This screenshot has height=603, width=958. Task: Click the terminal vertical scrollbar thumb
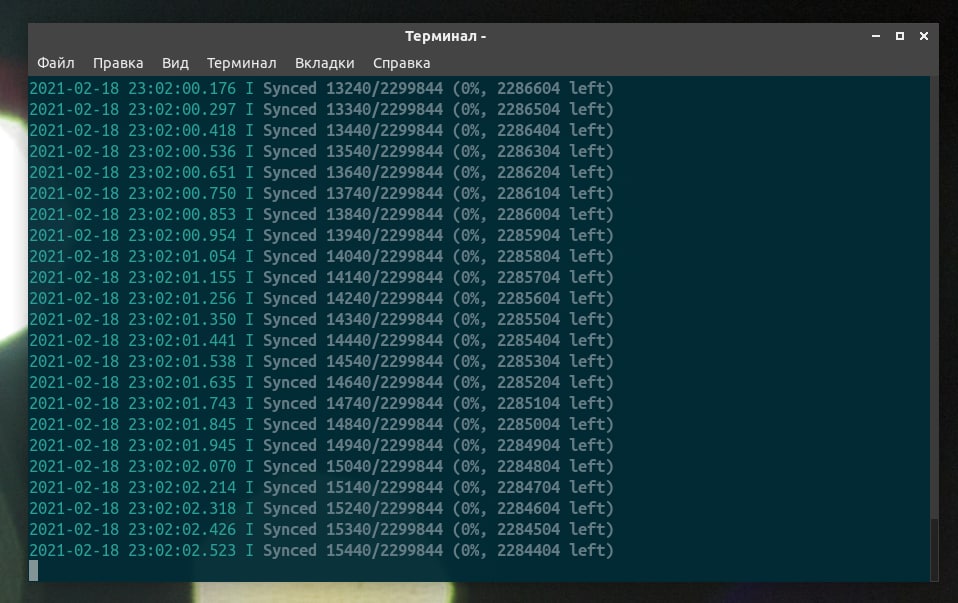coord(934,549)
